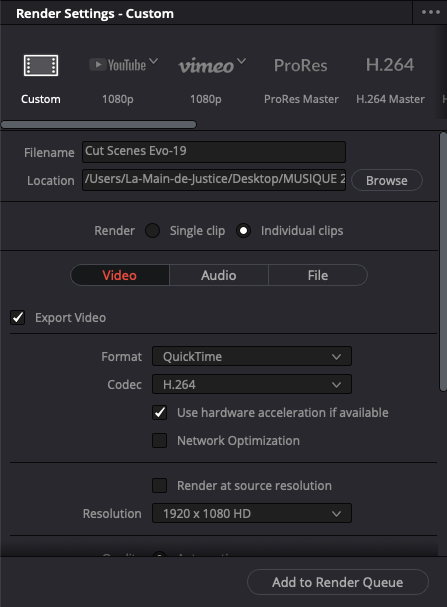Click the Custom preset label
This screenshot has height=607, width=447.
pyautogui.click(x=41, y=99)
